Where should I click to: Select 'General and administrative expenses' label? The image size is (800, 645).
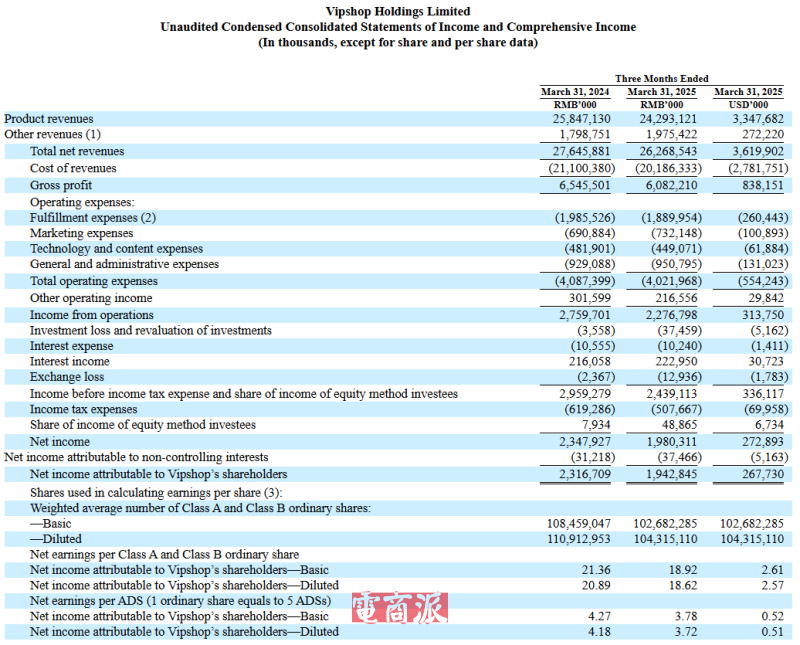point(124,264)
